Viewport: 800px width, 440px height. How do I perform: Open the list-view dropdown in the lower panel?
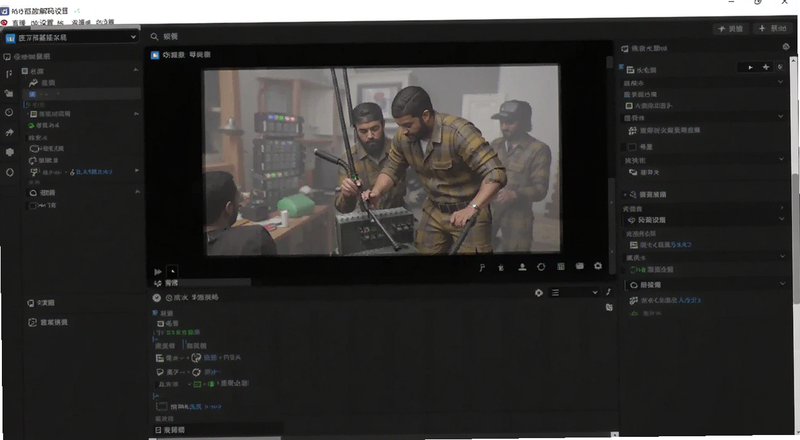click(574, 292)
